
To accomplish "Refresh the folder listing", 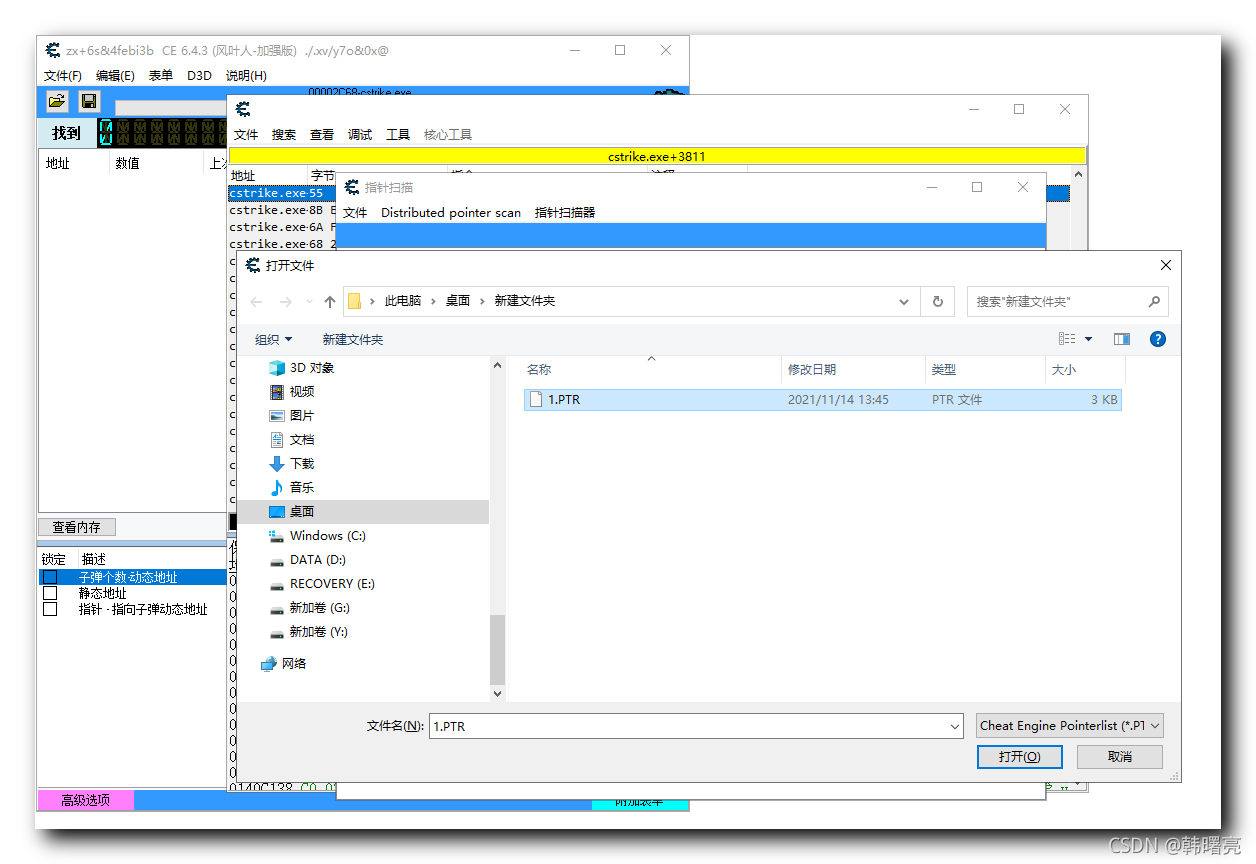I will tap(937, 301).
